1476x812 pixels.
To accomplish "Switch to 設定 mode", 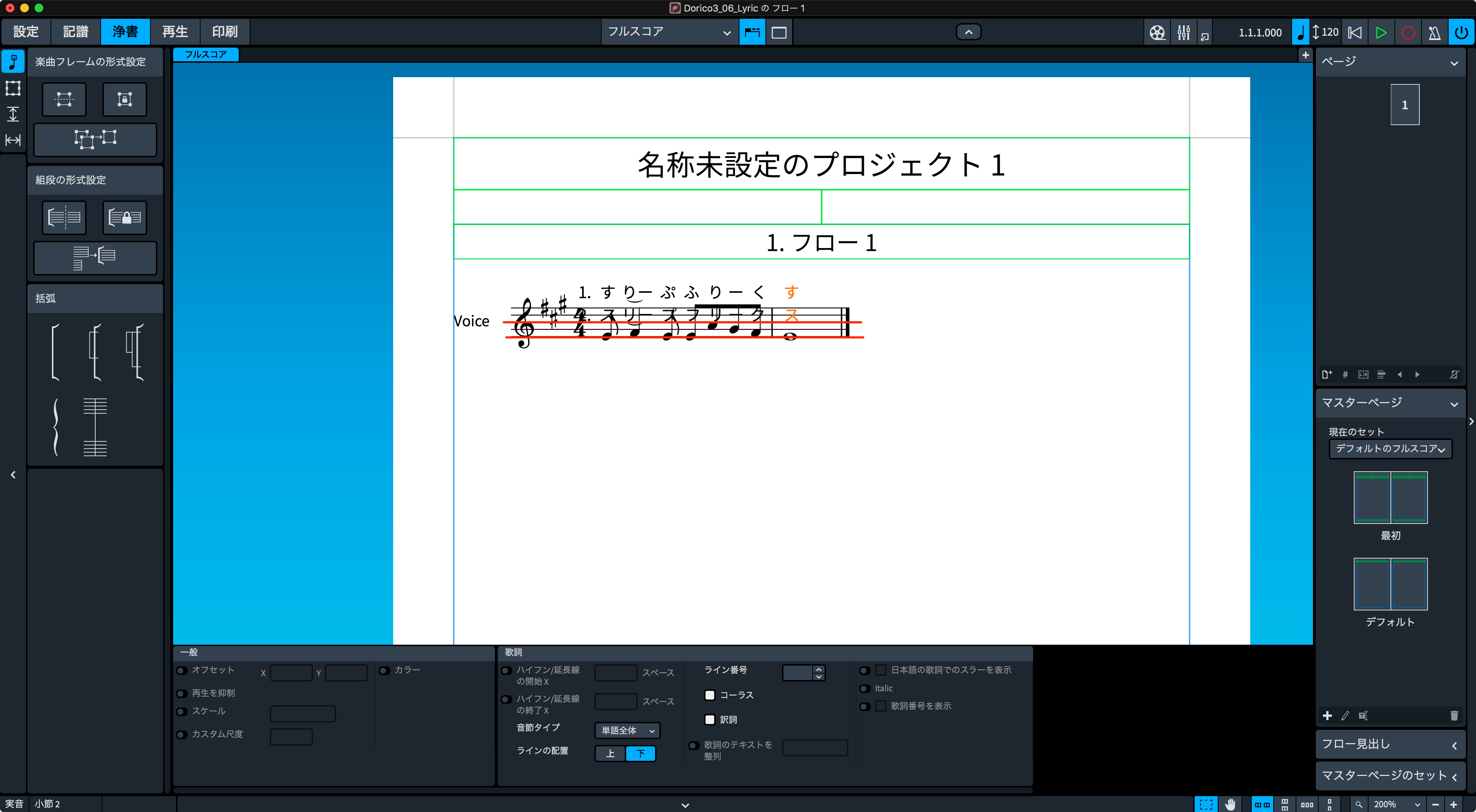I will coord(26,31).
